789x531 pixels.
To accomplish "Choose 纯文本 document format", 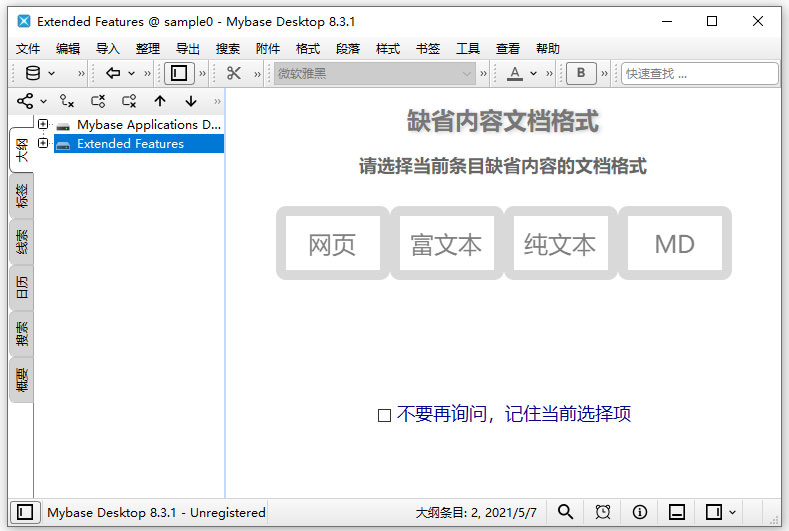I will (561, 243).
